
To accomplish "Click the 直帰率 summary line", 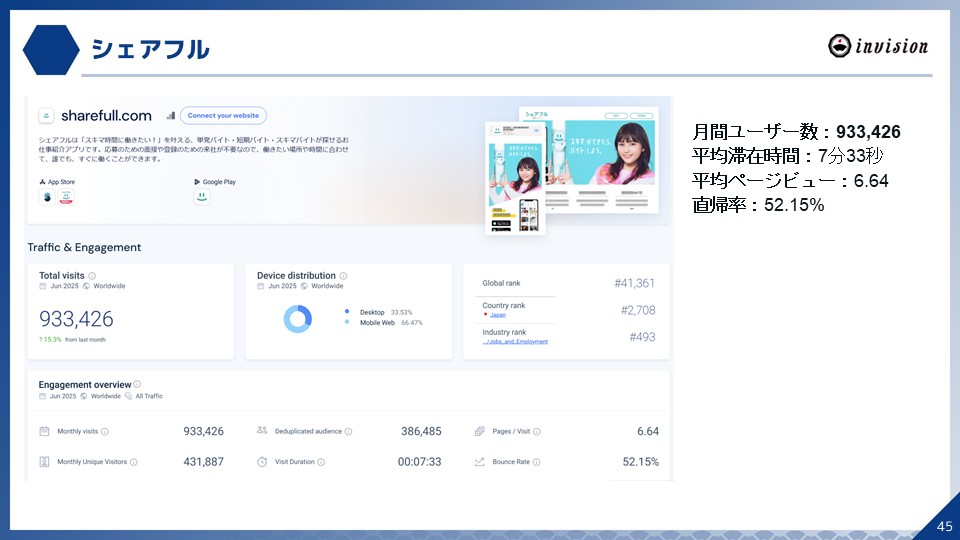I will [759, 204].
